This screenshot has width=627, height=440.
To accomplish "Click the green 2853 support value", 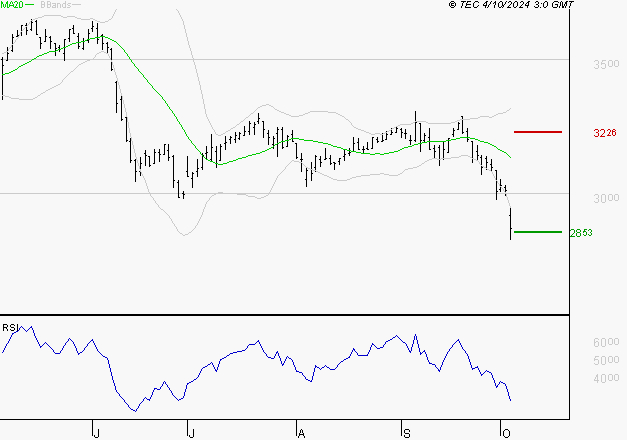I will (581, 233).
